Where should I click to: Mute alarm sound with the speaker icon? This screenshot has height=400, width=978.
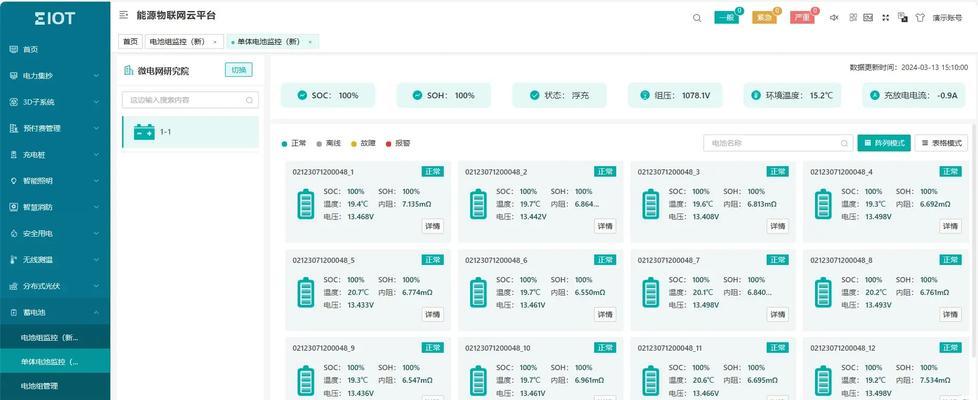[834, 17]
